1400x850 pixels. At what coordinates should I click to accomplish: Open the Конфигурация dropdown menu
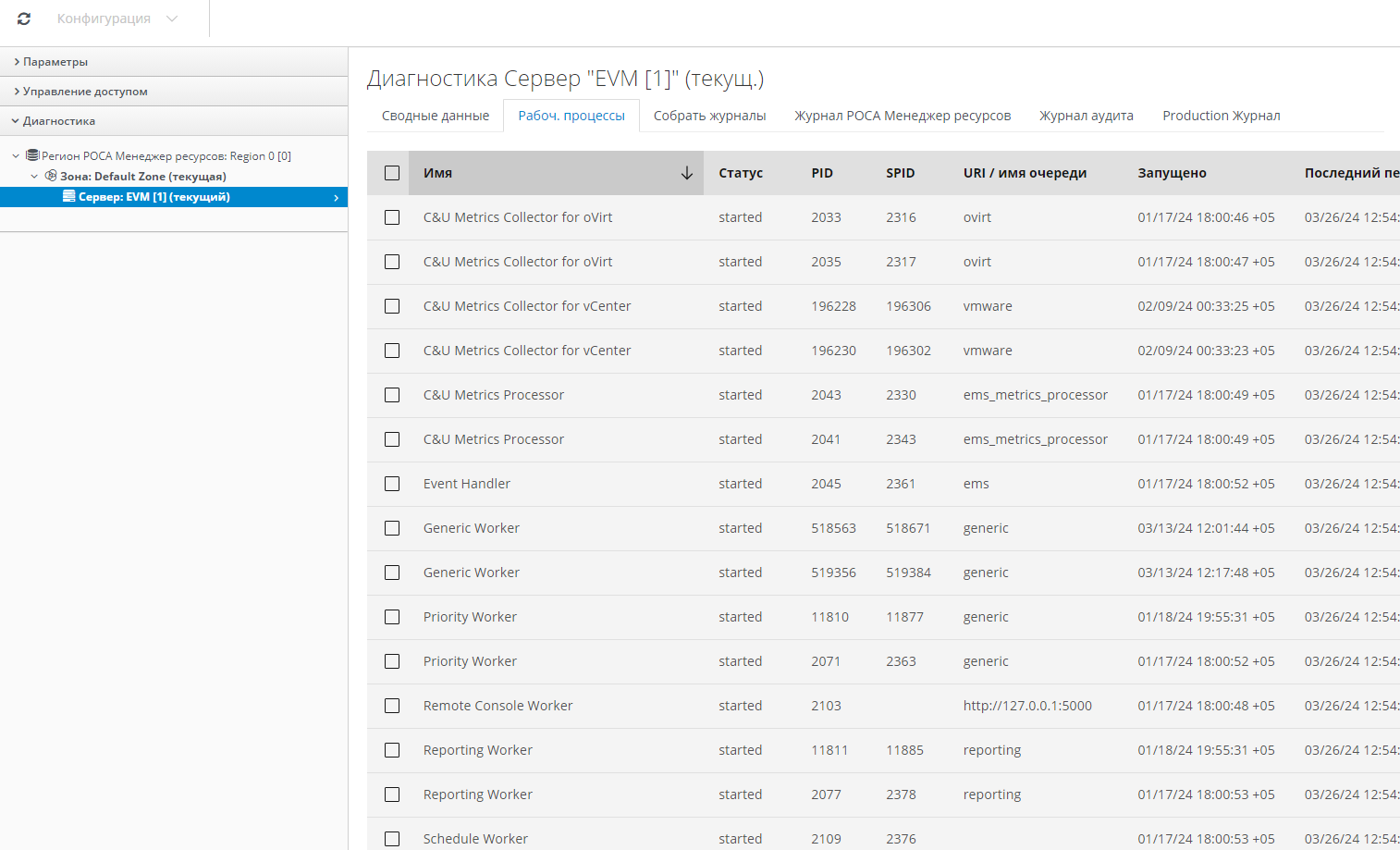pos(117,18)
